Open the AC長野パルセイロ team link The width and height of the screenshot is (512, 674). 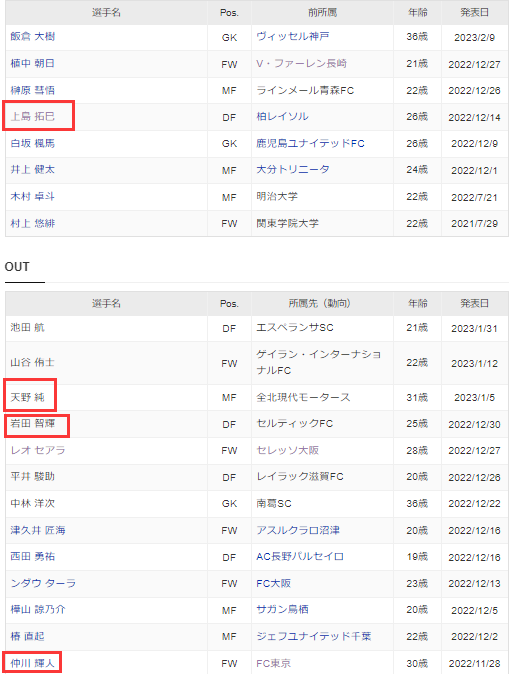coord(300,557)
